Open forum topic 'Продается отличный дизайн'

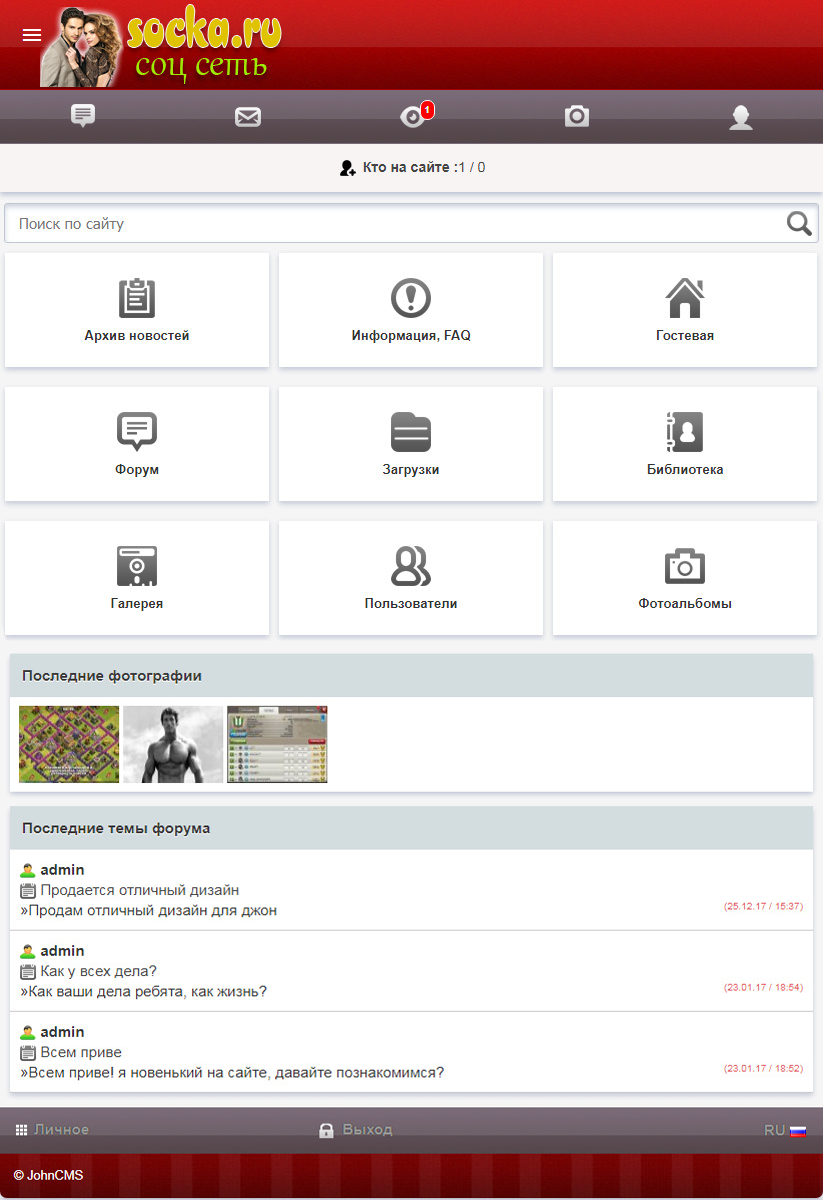(140, 890)
